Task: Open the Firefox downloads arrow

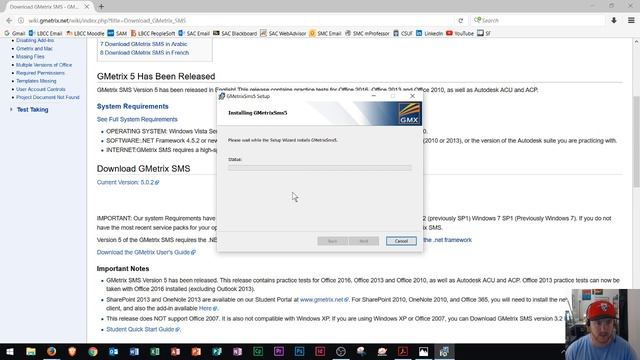Action: tap(614, 20)
